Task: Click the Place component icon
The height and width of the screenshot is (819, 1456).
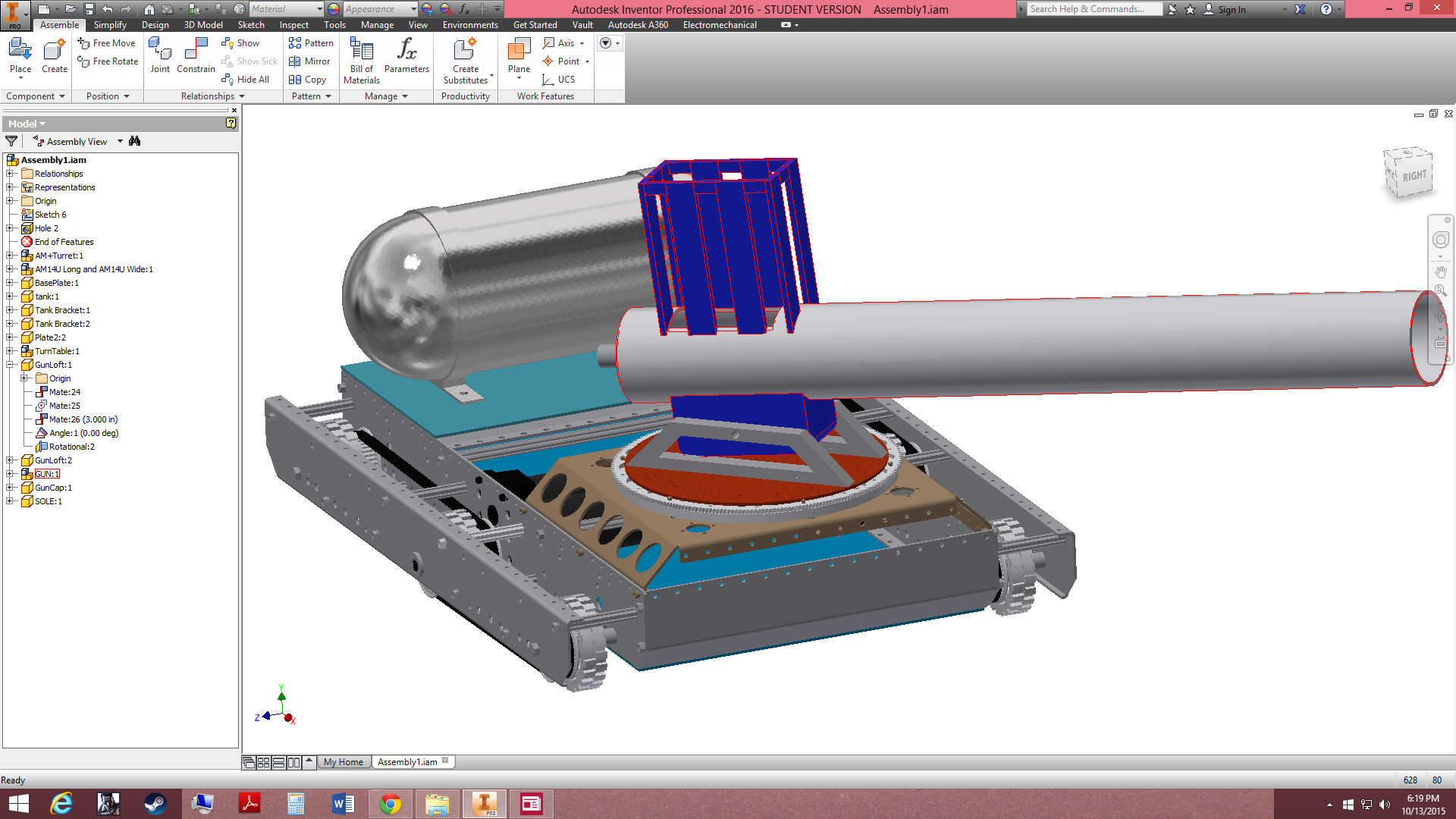Action: coord(20,50)
